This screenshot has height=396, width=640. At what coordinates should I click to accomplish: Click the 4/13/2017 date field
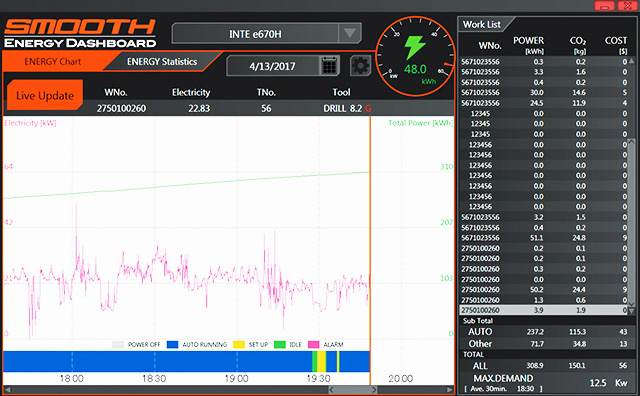(272, 66)
